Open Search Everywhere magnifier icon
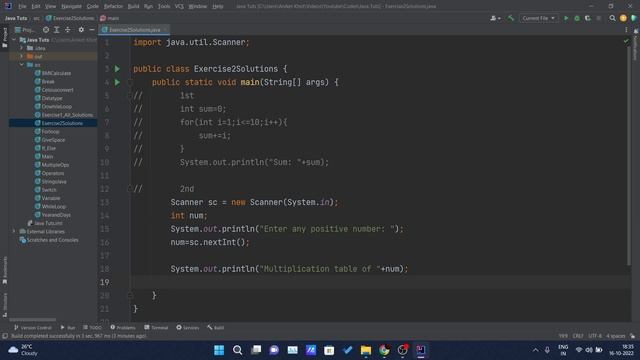The image size is (640, 360). (612, 18)
